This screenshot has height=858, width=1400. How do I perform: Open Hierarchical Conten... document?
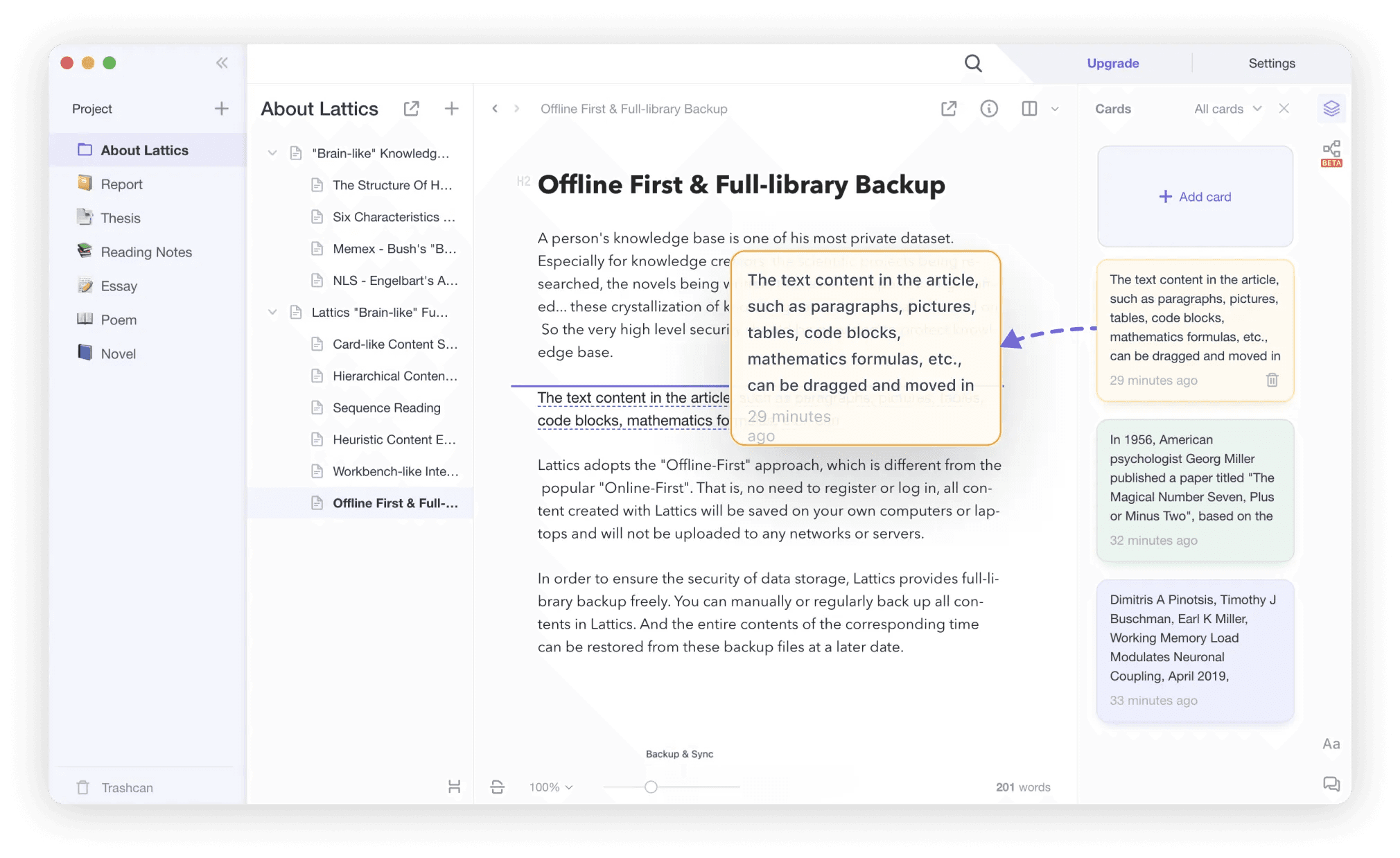[360, 376]
